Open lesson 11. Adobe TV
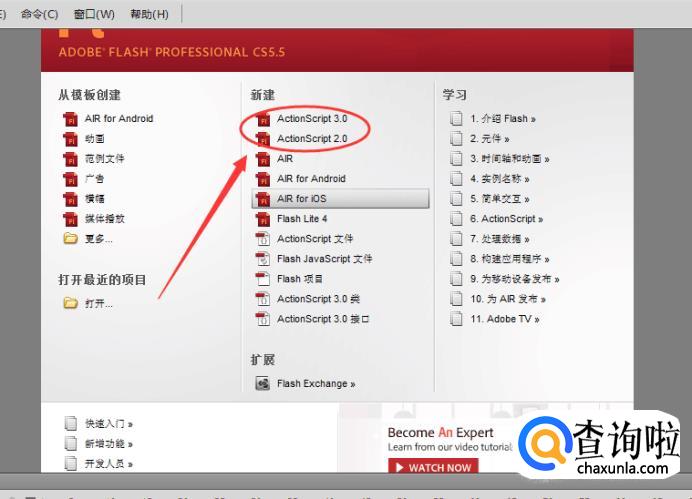The image size is (692, 499). coord(505,319)
